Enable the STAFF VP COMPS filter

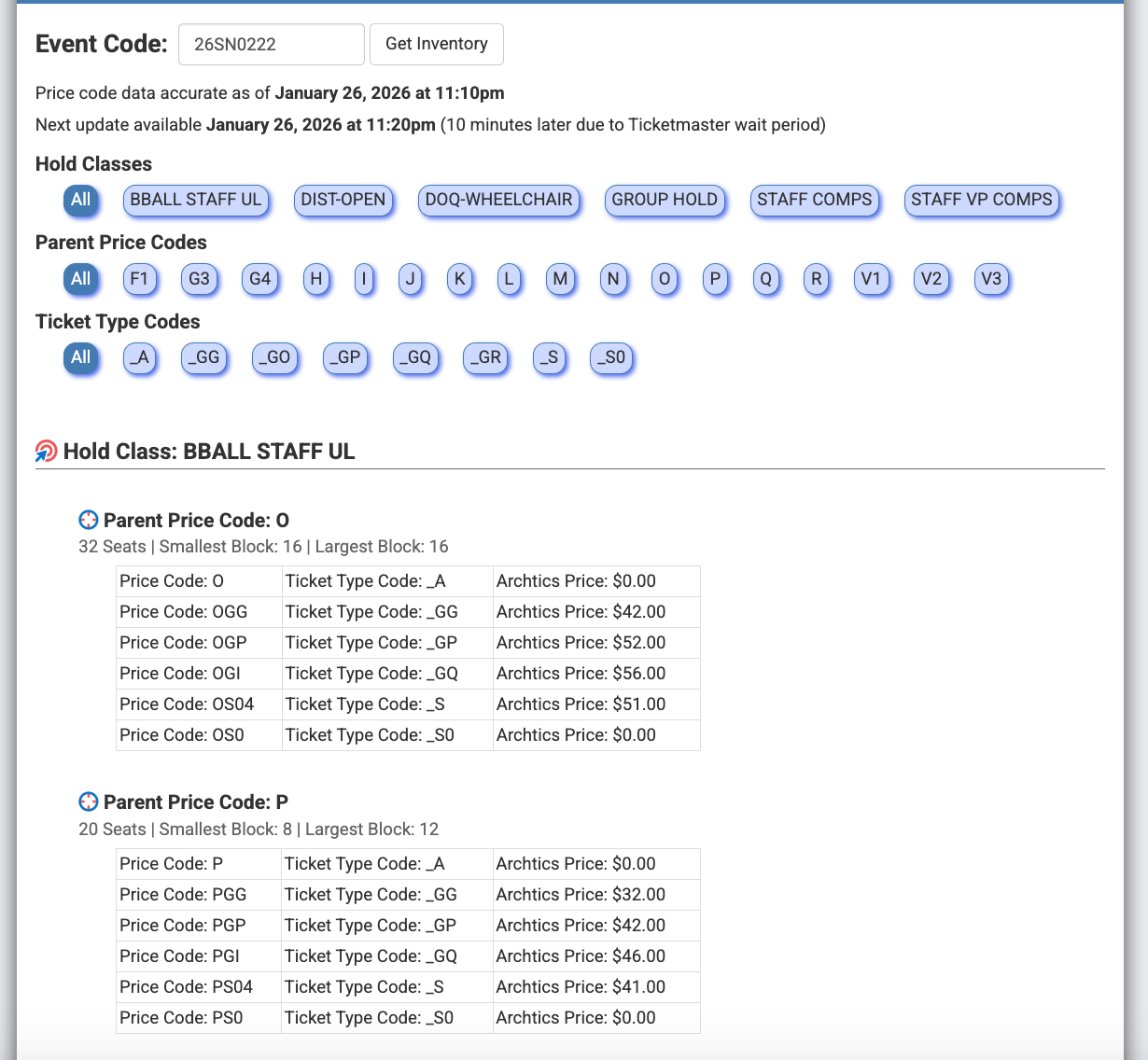tap(981, 200)
